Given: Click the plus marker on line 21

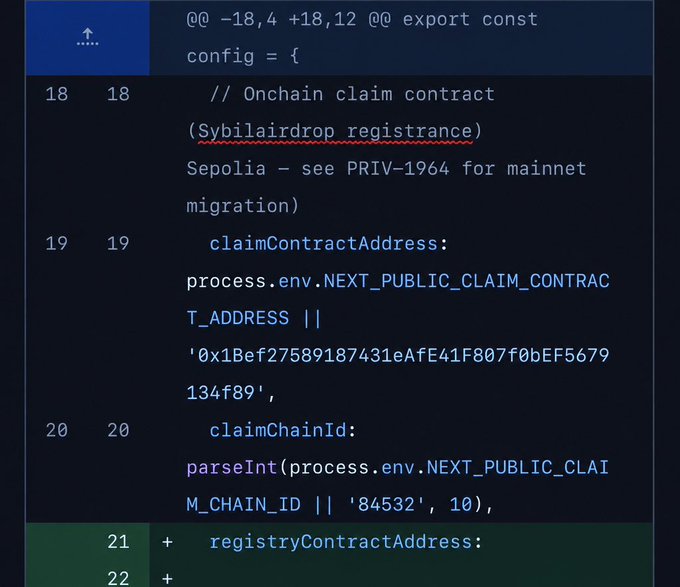Looking at the screenshot, I should [x=167, y=542].
